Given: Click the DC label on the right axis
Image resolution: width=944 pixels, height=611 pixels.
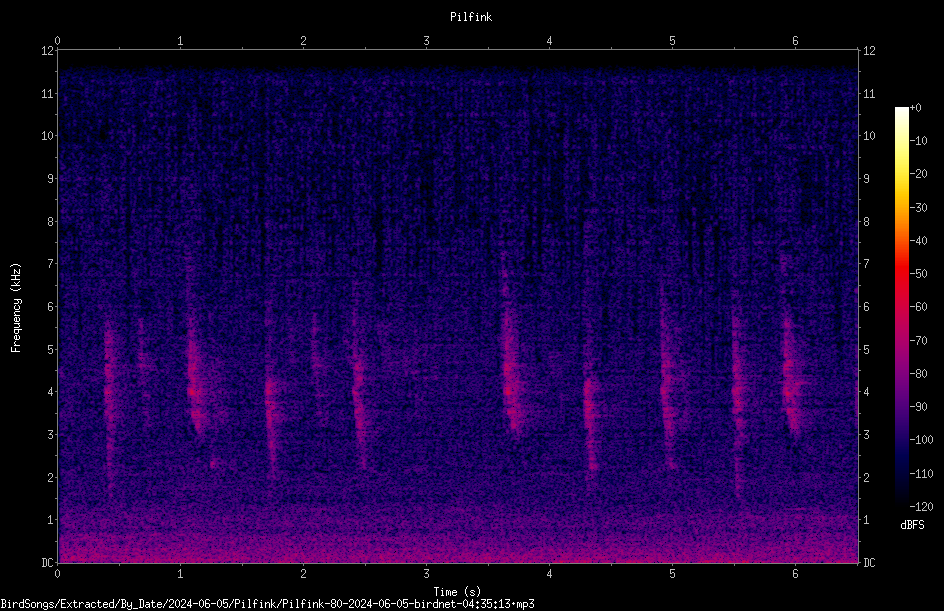Looking at the screenshot, I should pyautogui.click(x=869, y=563).
